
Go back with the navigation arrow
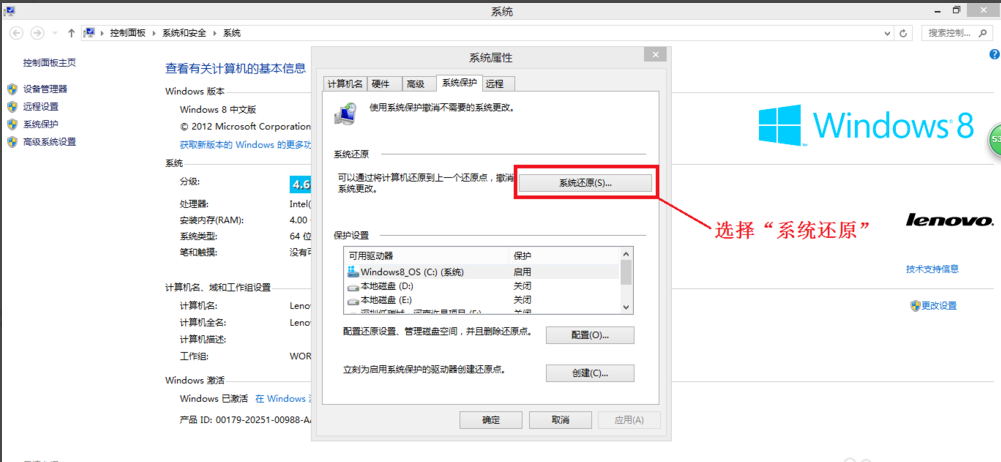click(x=17, y=33)
